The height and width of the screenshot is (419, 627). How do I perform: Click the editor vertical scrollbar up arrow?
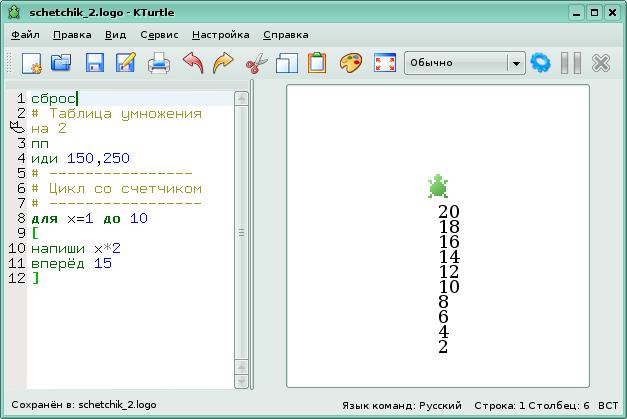pyautogui.click(x=241, y=98)
